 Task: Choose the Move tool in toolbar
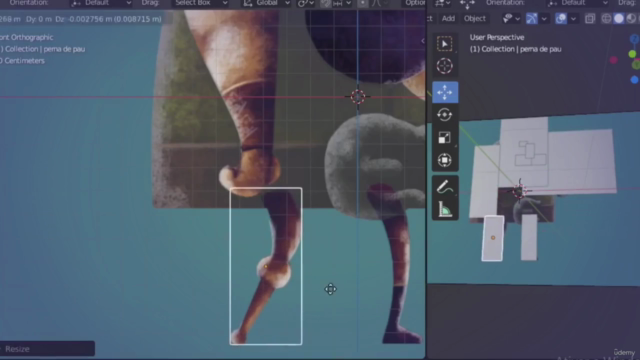445,92
